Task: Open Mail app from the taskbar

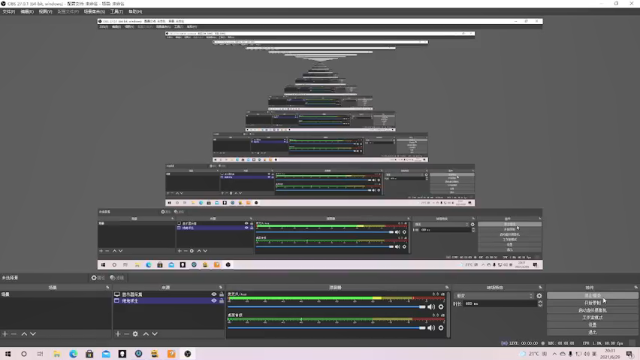Action: click(106, 354)
